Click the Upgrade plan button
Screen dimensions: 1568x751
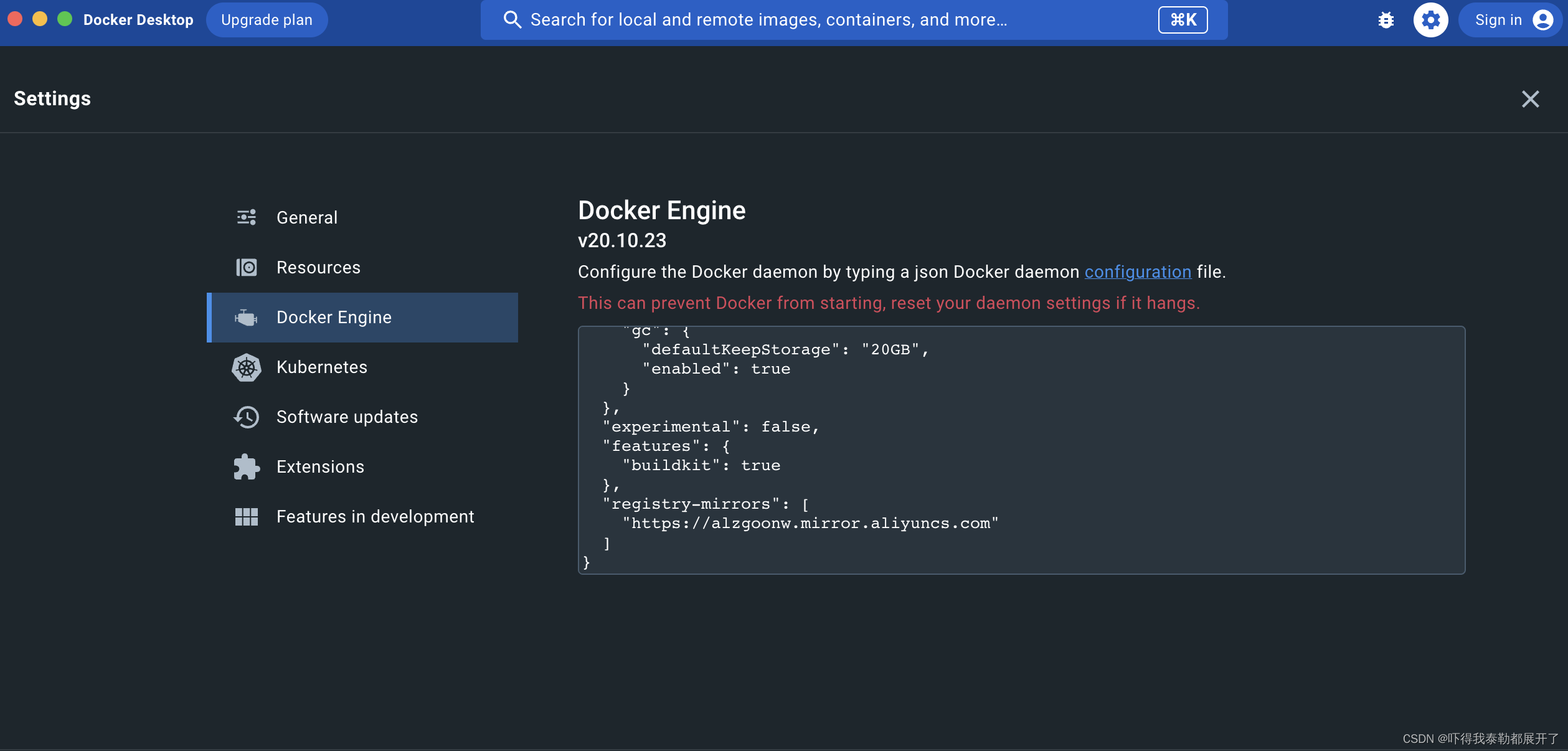[x=265, y=19]
